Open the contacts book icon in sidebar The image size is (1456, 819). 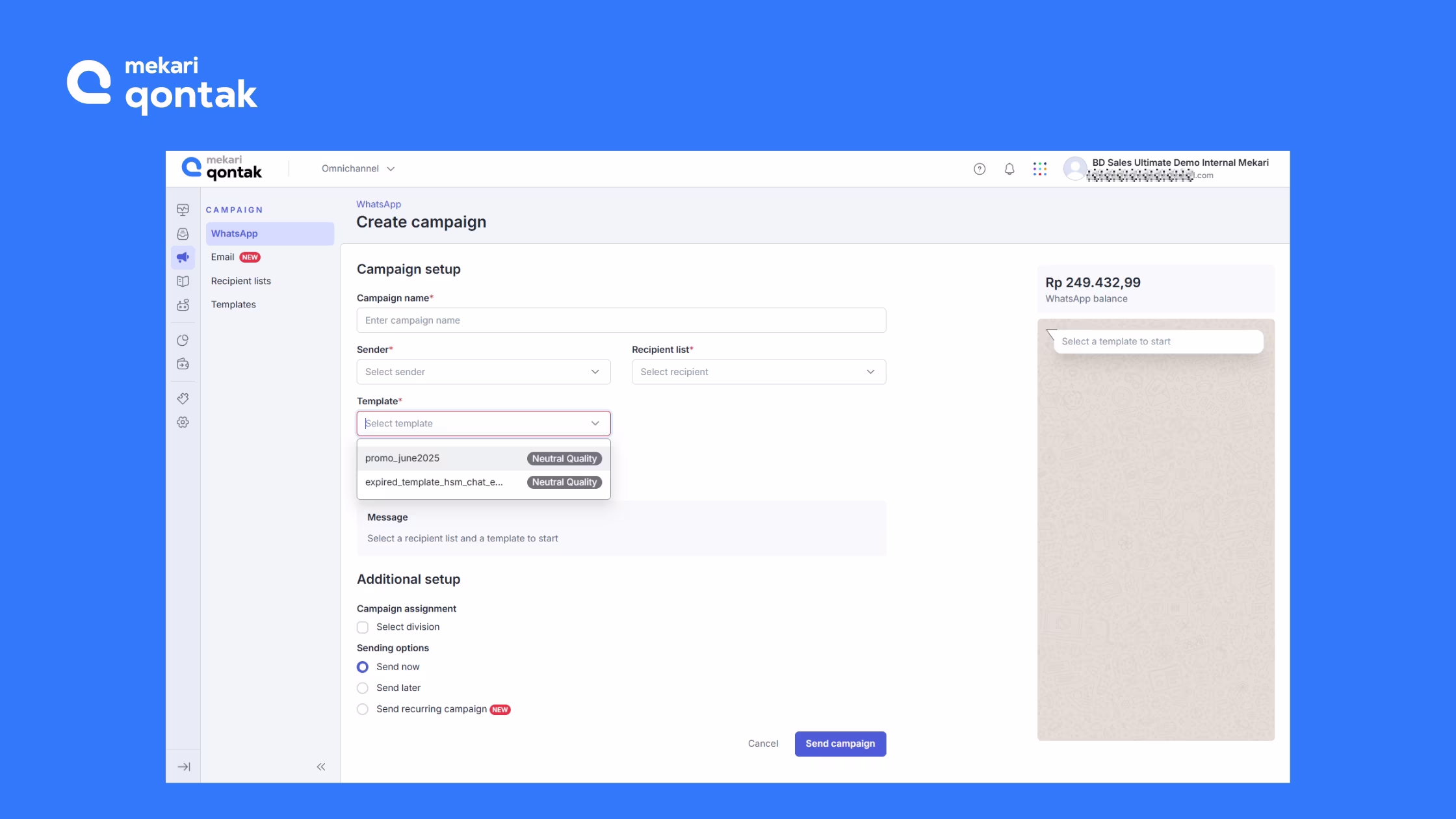pos(183,281)
